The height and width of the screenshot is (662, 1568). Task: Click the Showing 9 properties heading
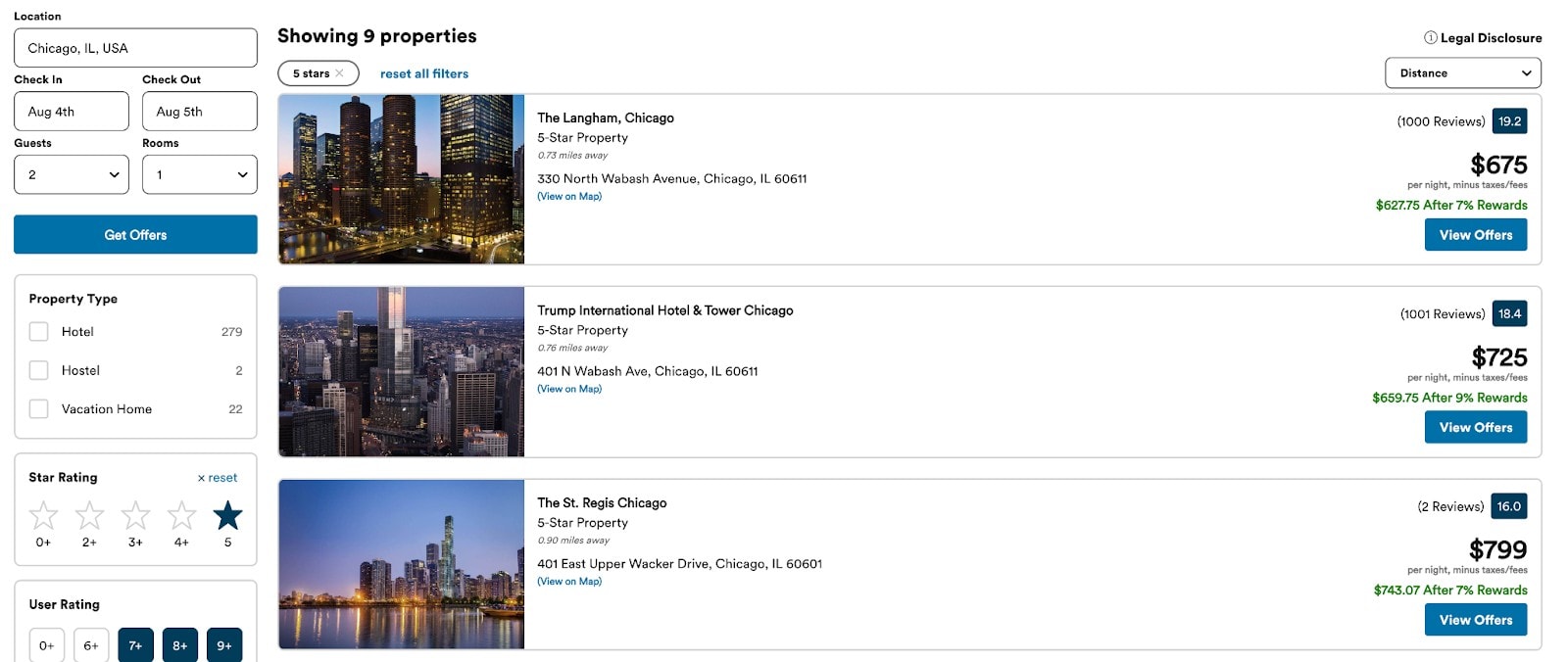coord(377,36)
